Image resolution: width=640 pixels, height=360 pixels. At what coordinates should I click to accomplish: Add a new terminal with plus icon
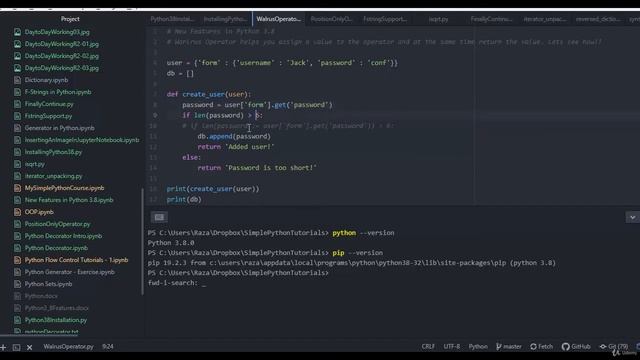click(x=3, y=347)
